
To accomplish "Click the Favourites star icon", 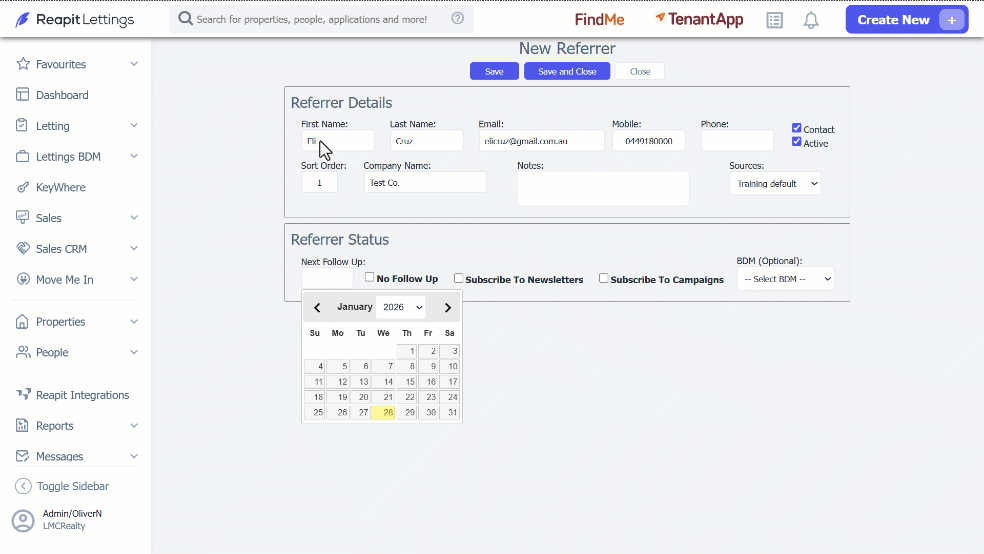I will coord(23,64).
